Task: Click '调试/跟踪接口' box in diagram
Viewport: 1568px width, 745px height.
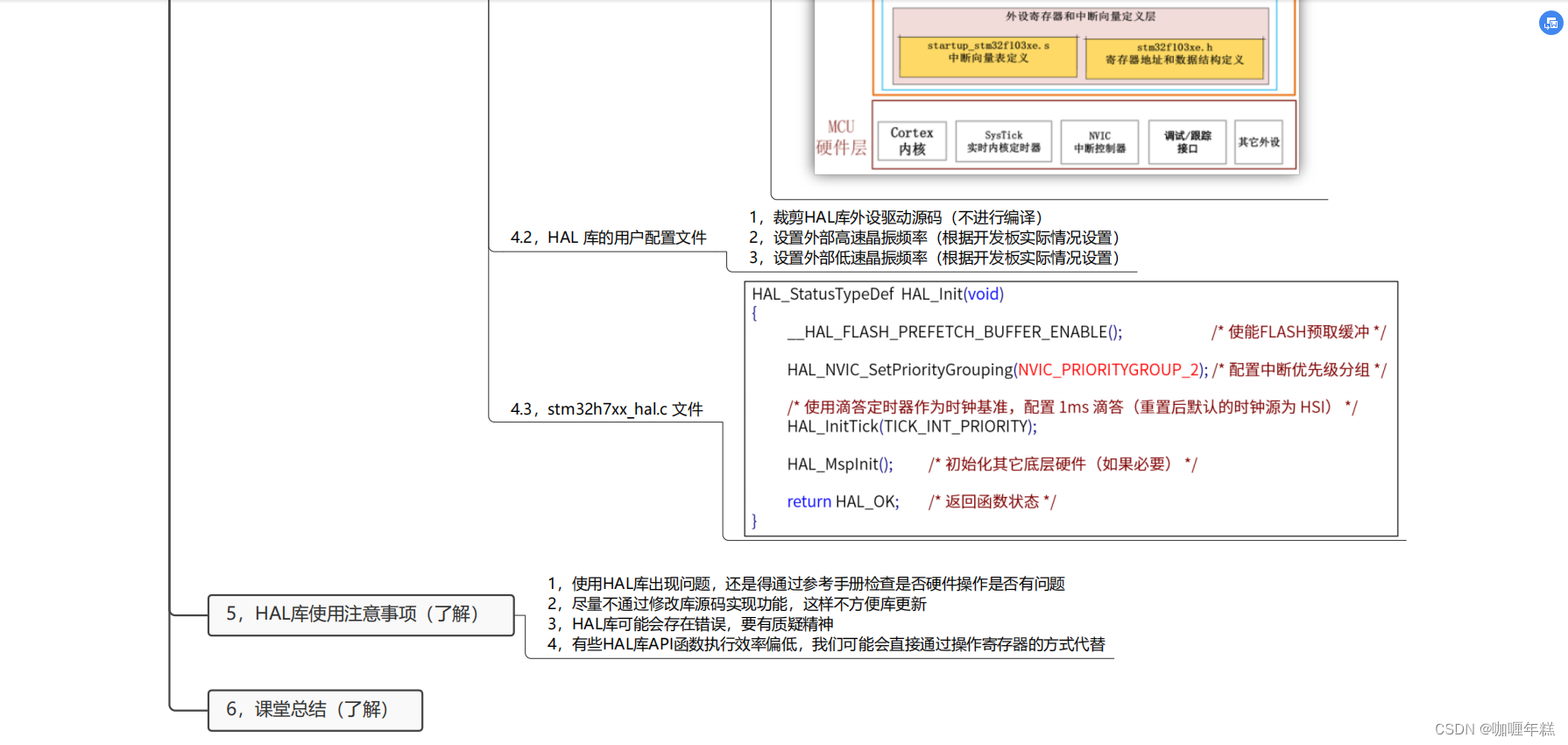Action: click(x=1188, y=142)
